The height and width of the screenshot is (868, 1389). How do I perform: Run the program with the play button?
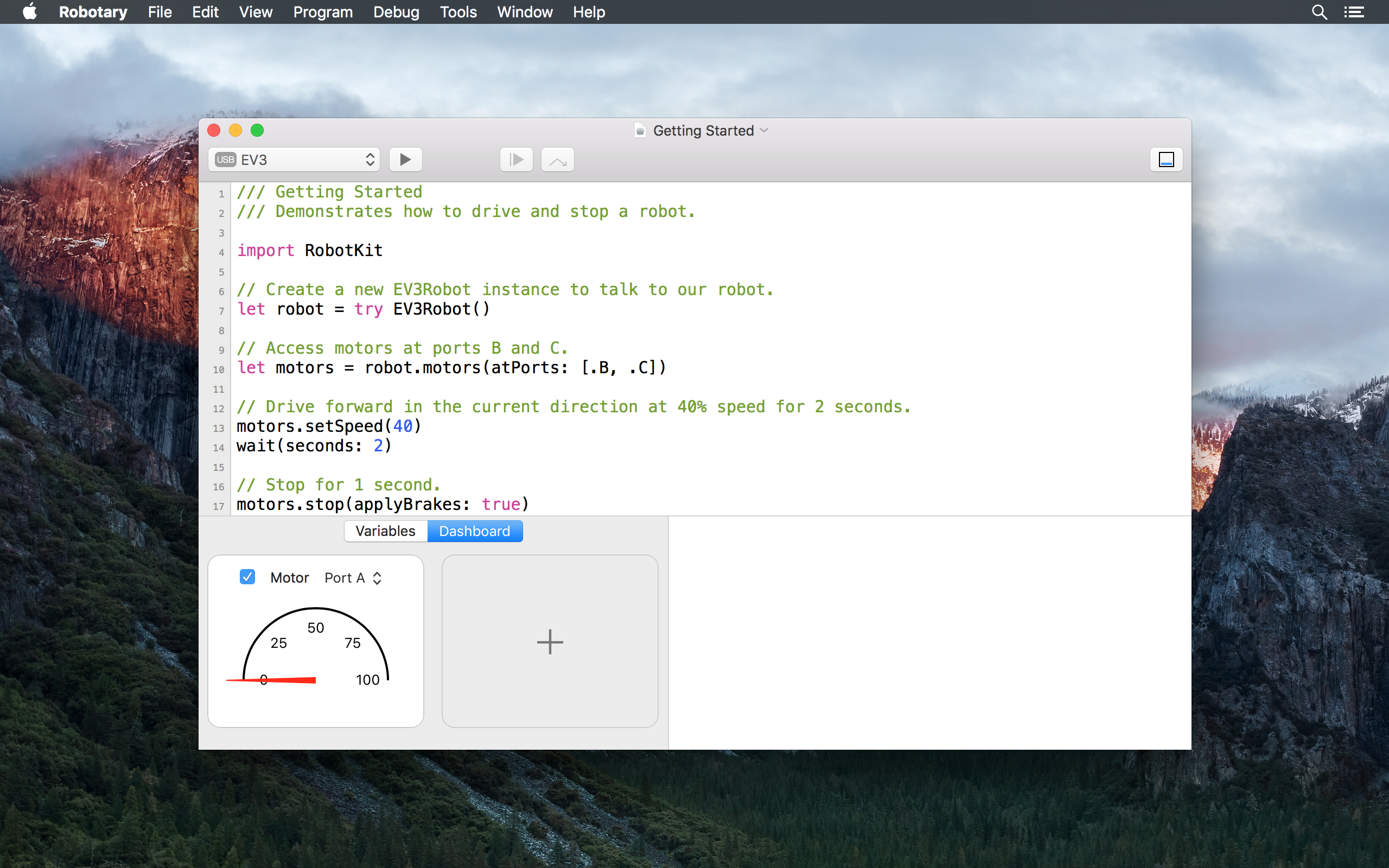click(405, 159)
